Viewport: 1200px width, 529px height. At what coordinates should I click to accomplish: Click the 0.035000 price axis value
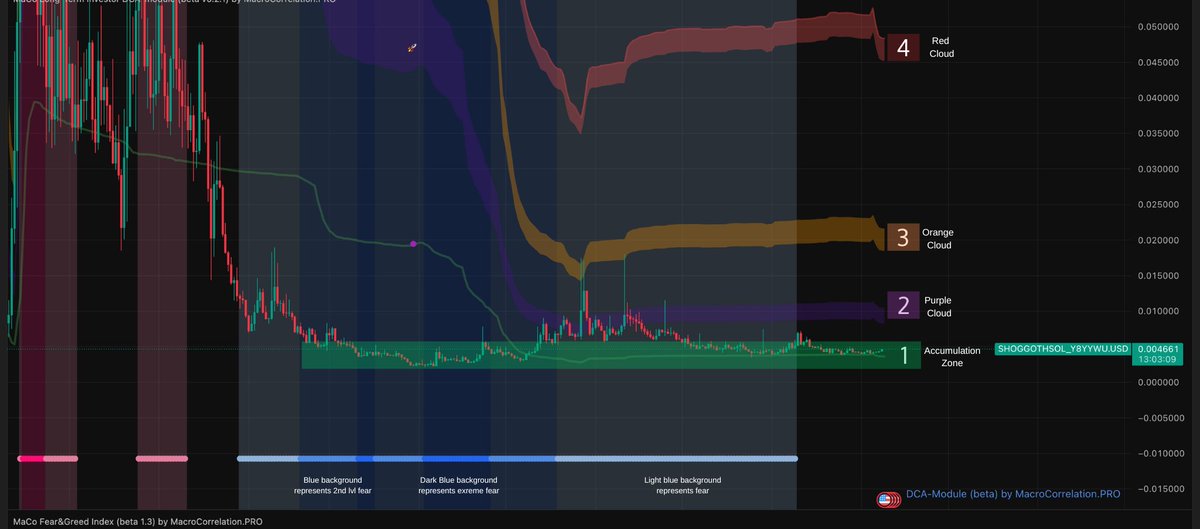click(1158, 133)
